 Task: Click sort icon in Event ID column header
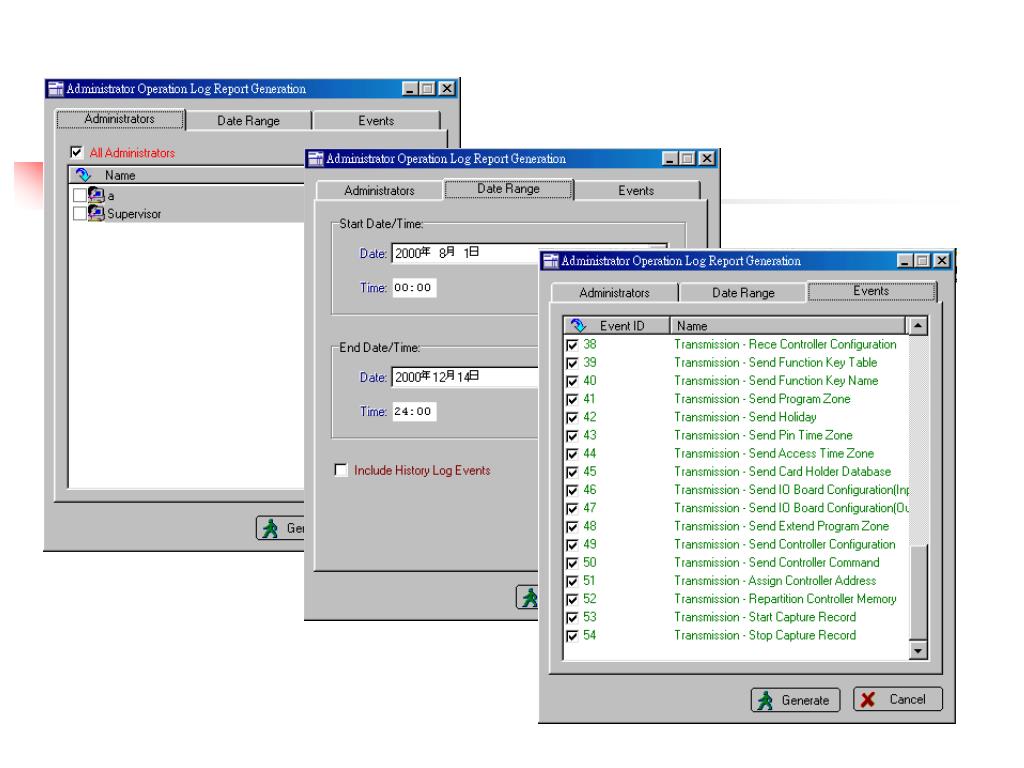(x=578, y=325)
